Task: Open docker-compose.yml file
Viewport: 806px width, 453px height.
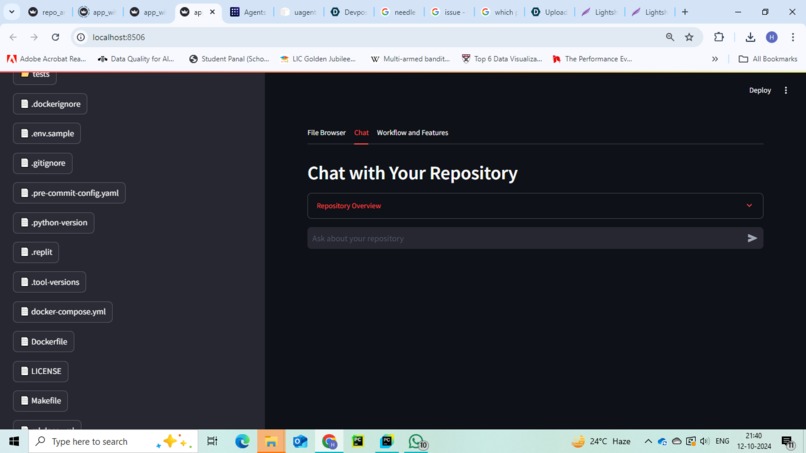Action: click(63, 312)
